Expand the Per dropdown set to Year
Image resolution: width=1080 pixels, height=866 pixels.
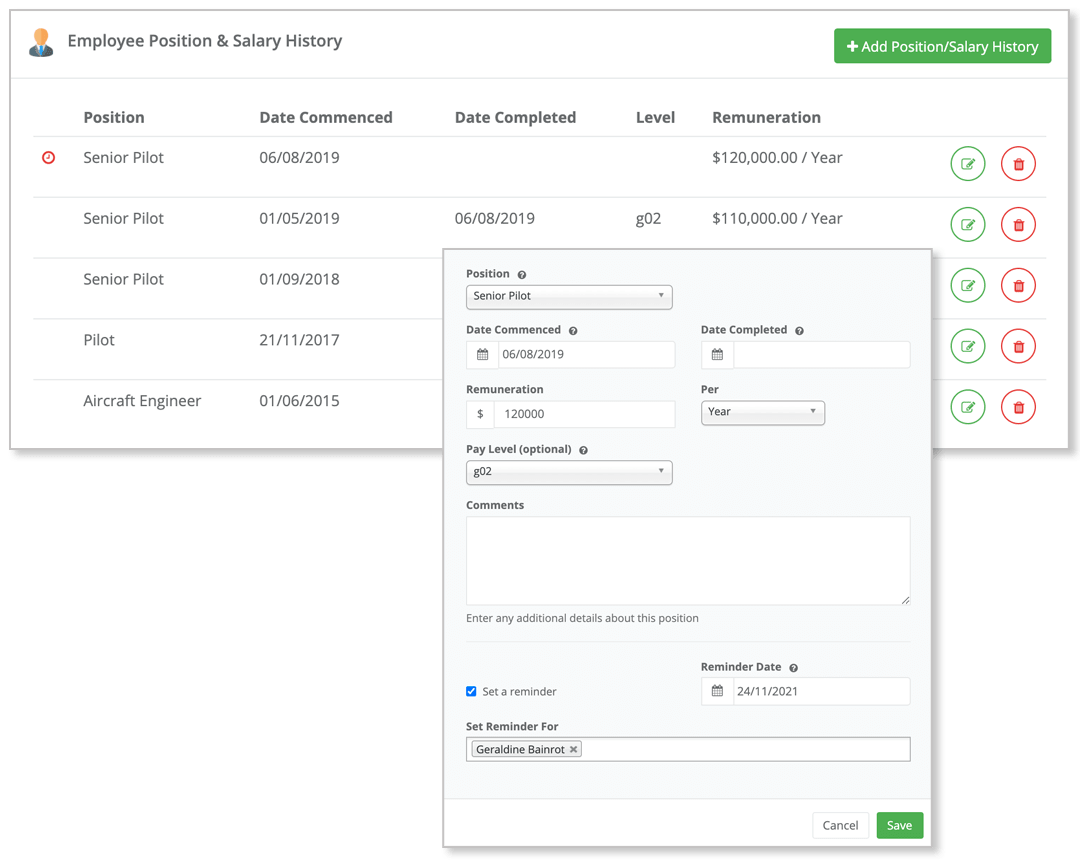pyautogui.click(x=762, y=412)
